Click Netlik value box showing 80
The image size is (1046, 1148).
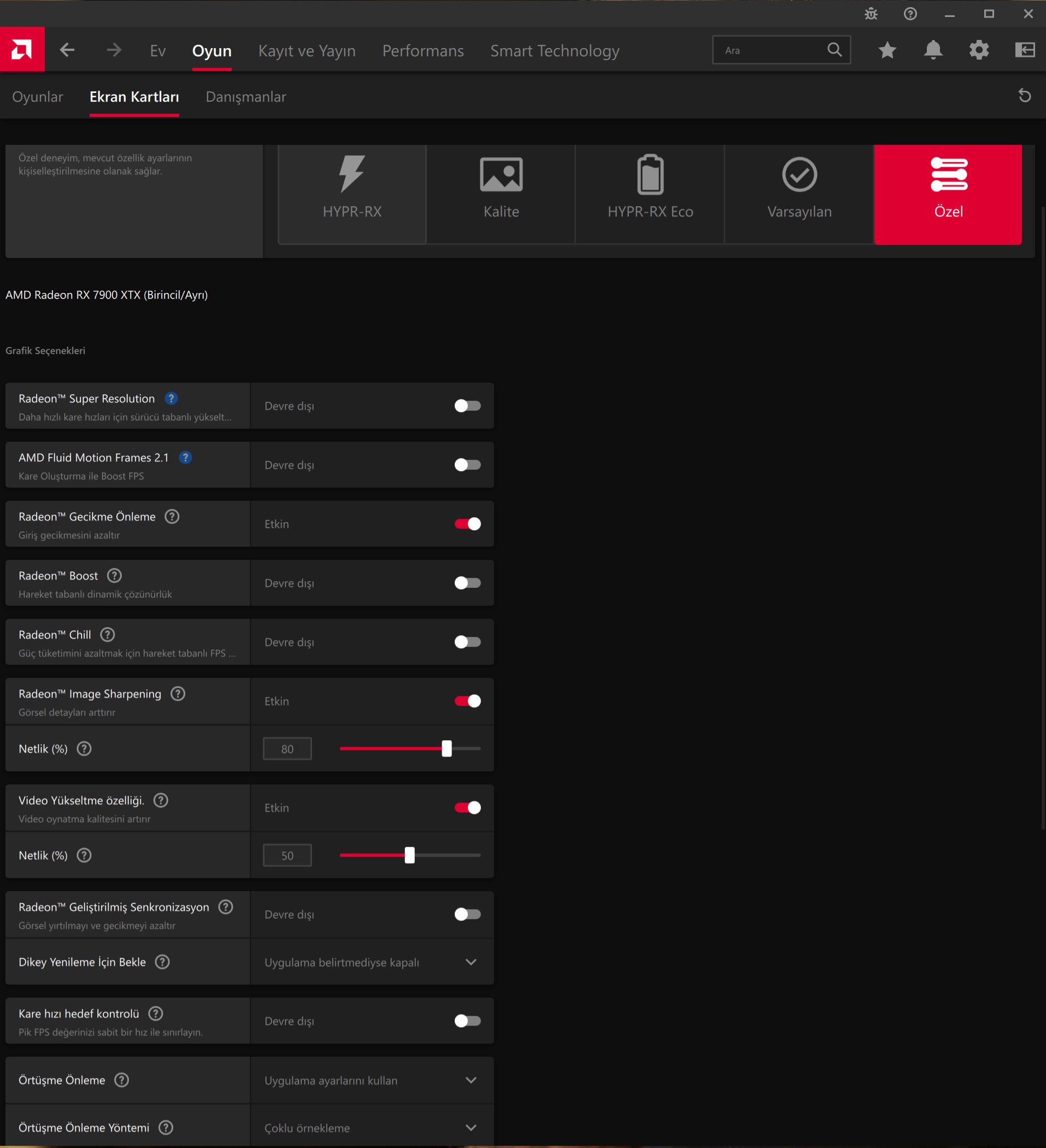click(287, 749)
